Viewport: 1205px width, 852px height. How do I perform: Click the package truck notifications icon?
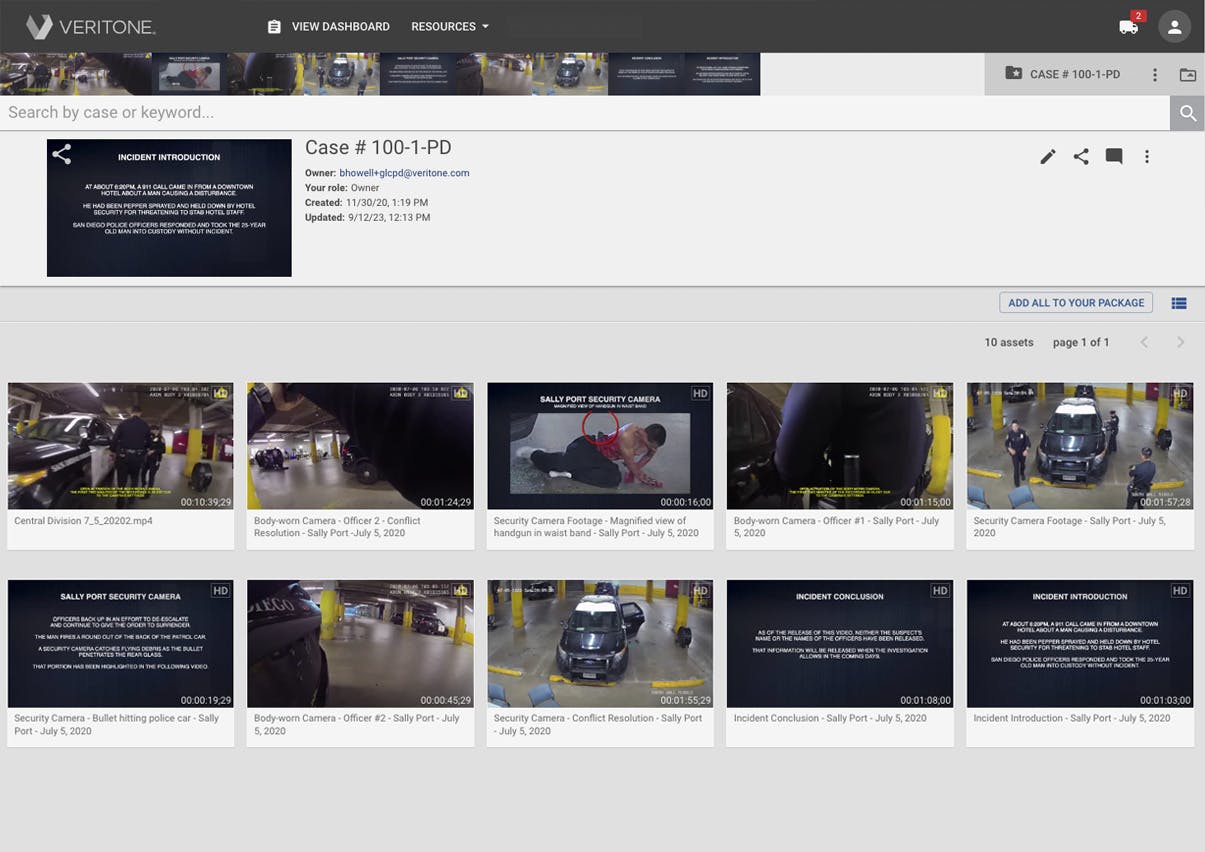[x=1129, y=27]
